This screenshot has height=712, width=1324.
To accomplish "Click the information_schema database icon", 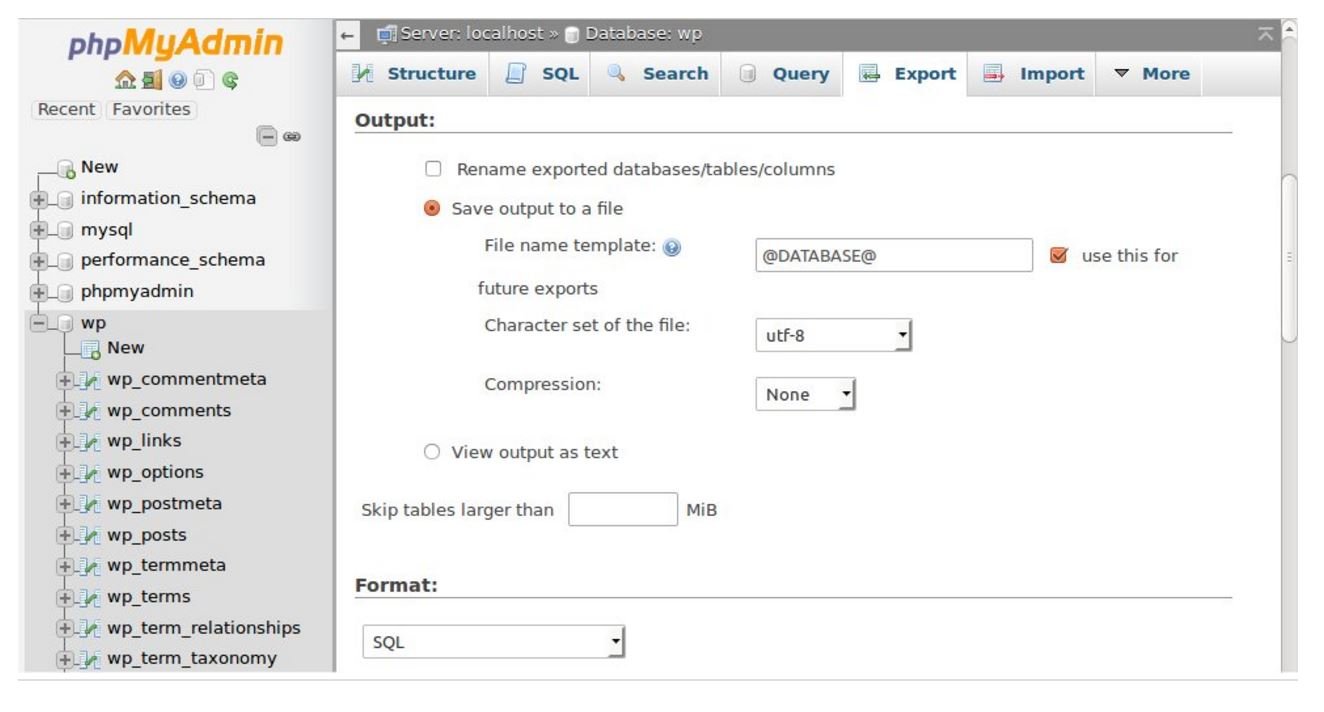I will (x=66, y=199).
